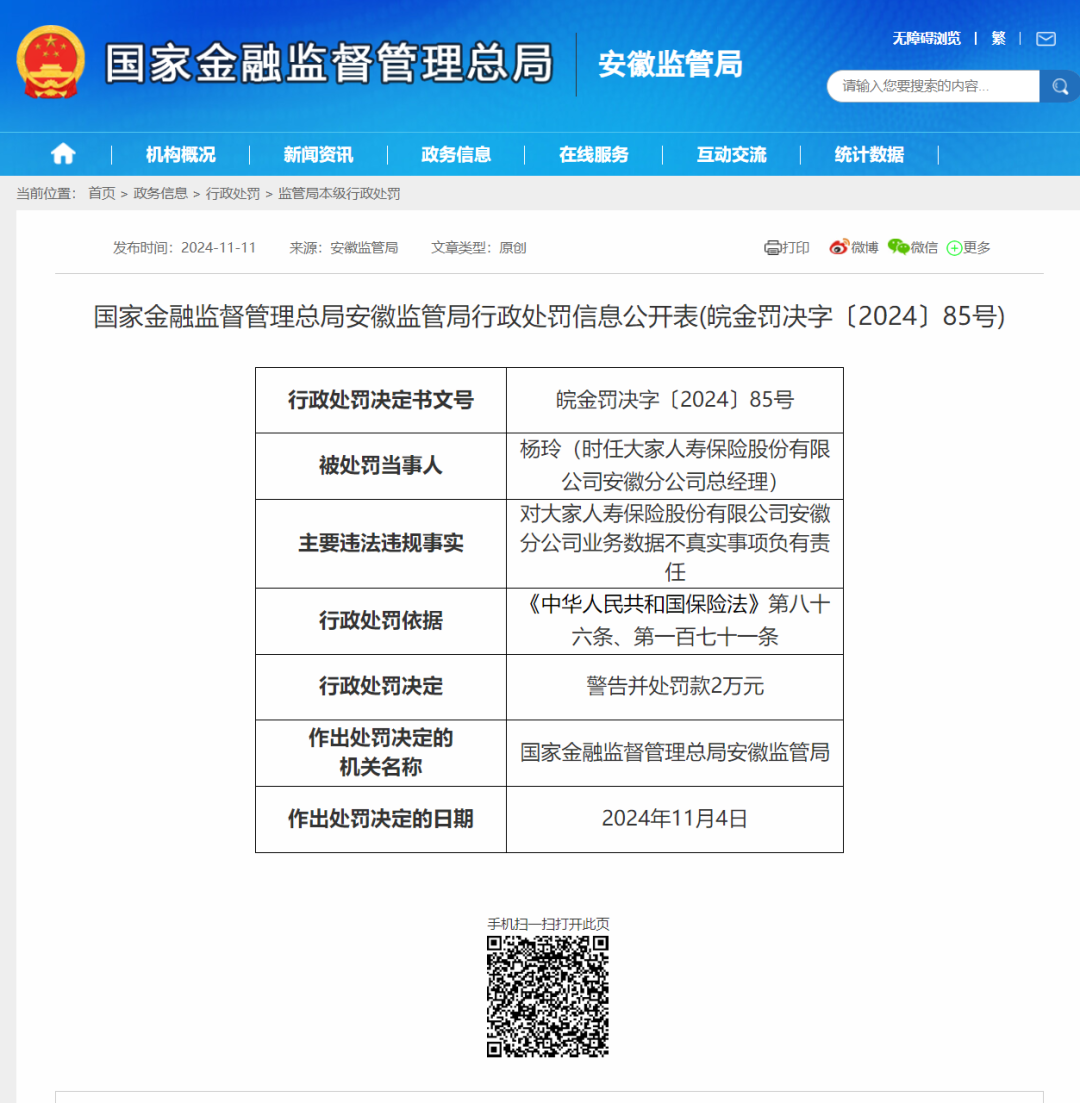Select the publish date 2024-11-11
Image resolution: width=1080 pixels, height=1103 pixels.
point(218,248)
